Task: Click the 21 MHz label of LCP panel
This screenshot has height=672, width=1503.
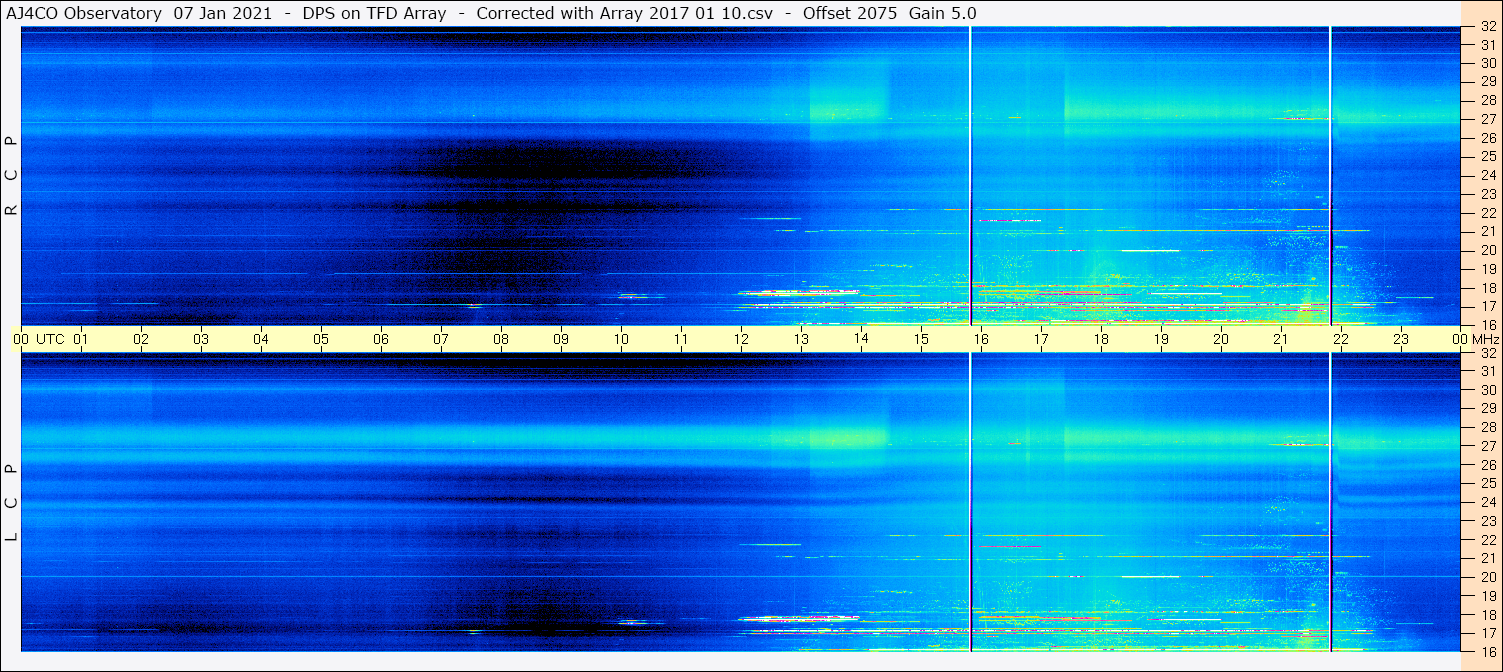Action: click(1487, 559)
